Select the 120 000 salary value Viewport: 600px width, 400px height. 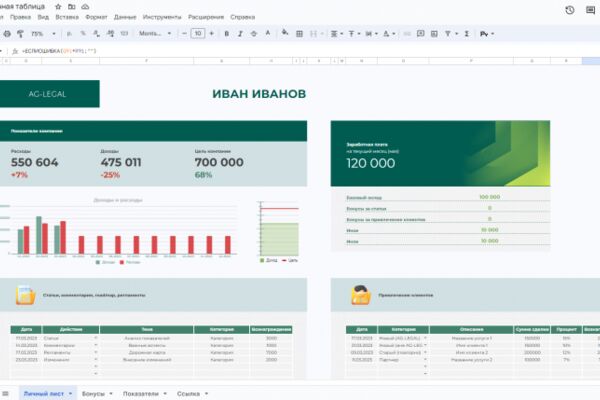pos(370,163)
